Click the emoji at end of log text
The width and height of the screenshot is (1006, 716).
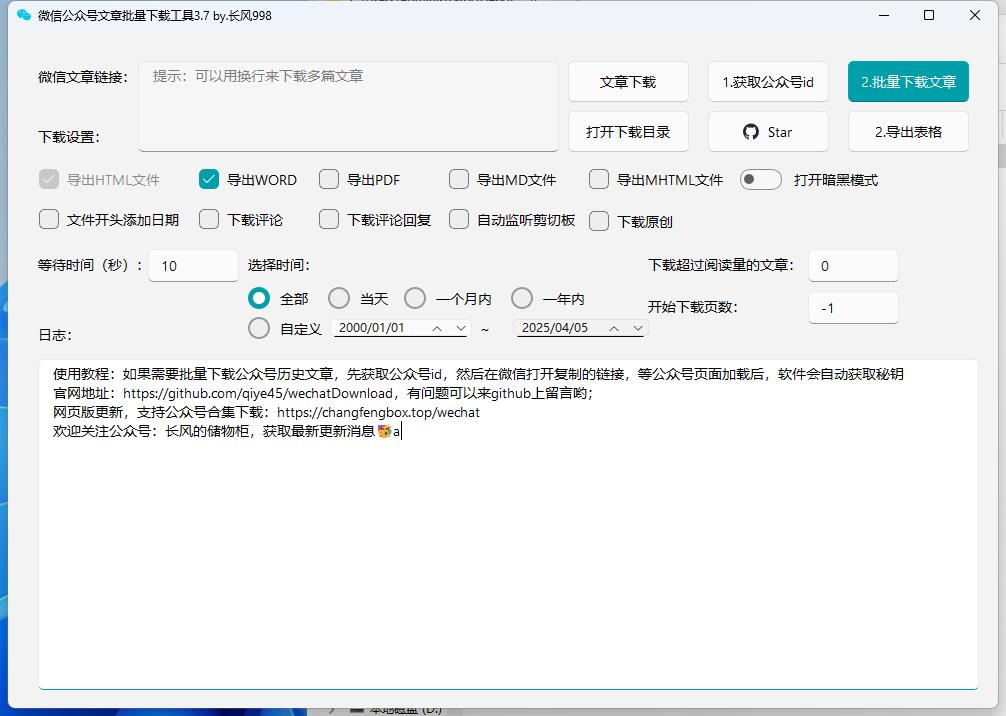[384, 431]
